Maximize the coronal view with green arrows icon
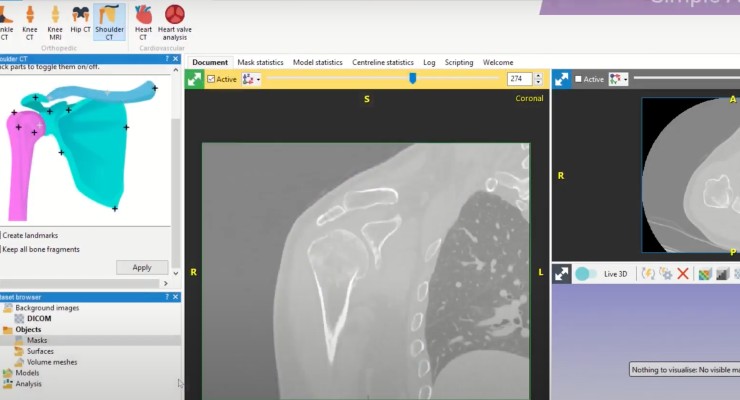Screen dimensions: 740x400 (x=194, y=79)
